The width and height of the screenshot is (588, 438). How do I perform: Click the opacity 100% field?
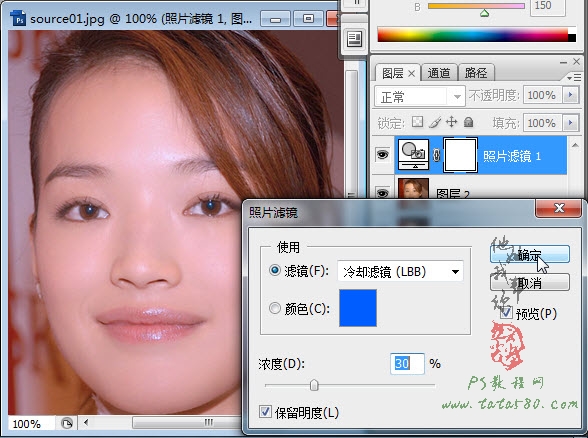543,95
